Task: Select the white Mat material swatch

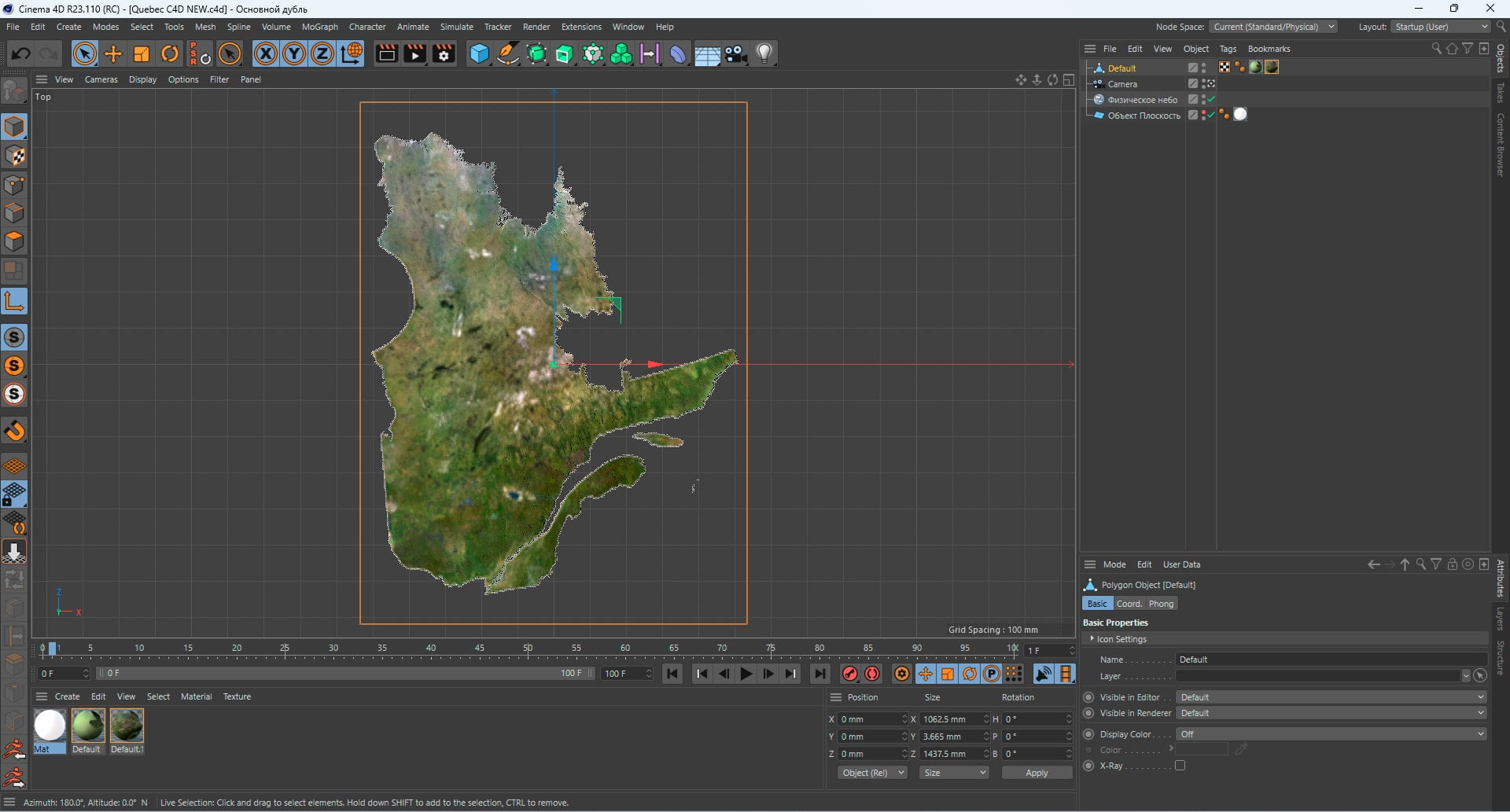Action: [x=50, y=726]
